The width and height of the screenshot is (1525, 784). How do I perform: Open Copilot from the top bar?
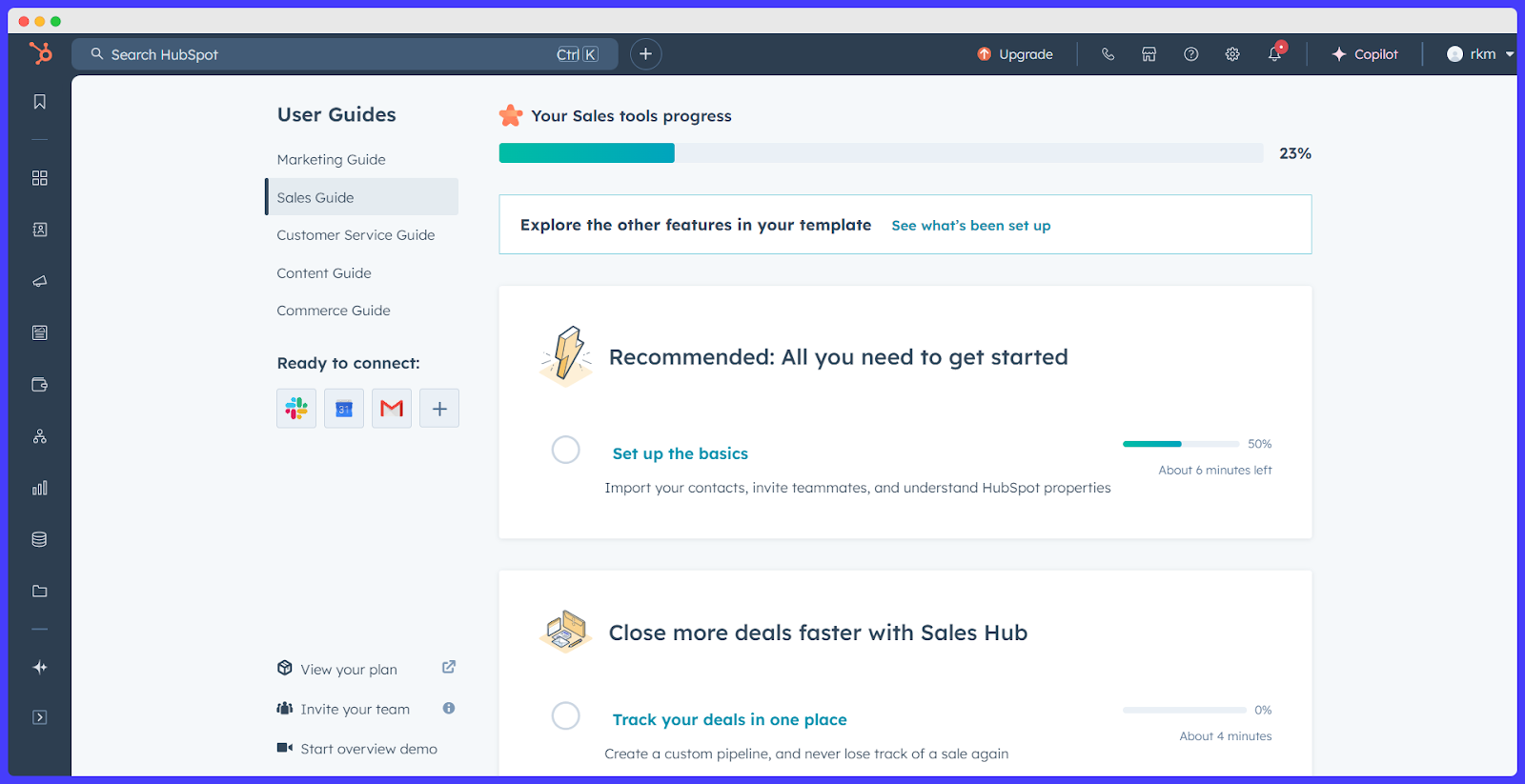(1365, 54)
